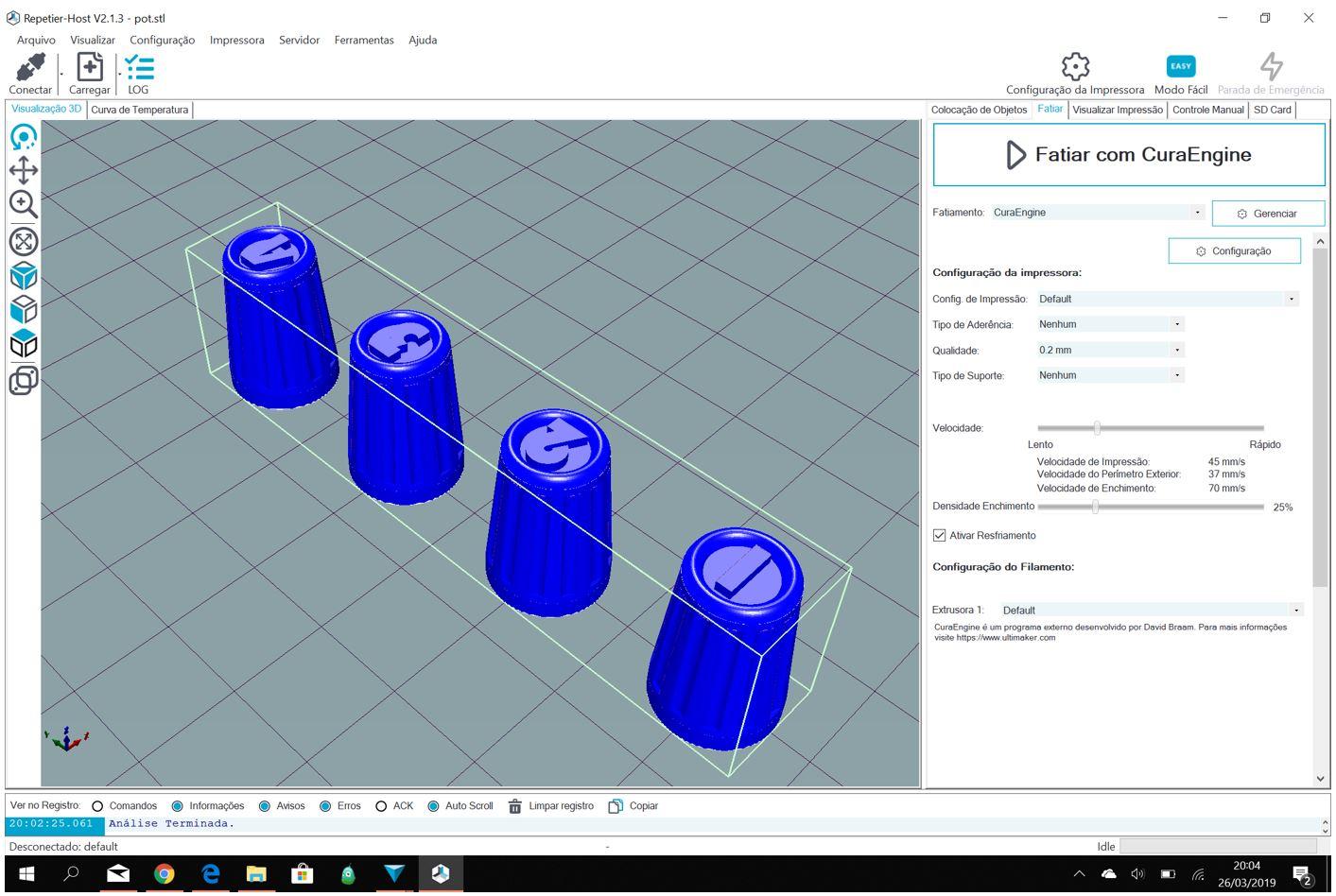
Task: Switch to top cube view
Action: (x=24, y=344)
